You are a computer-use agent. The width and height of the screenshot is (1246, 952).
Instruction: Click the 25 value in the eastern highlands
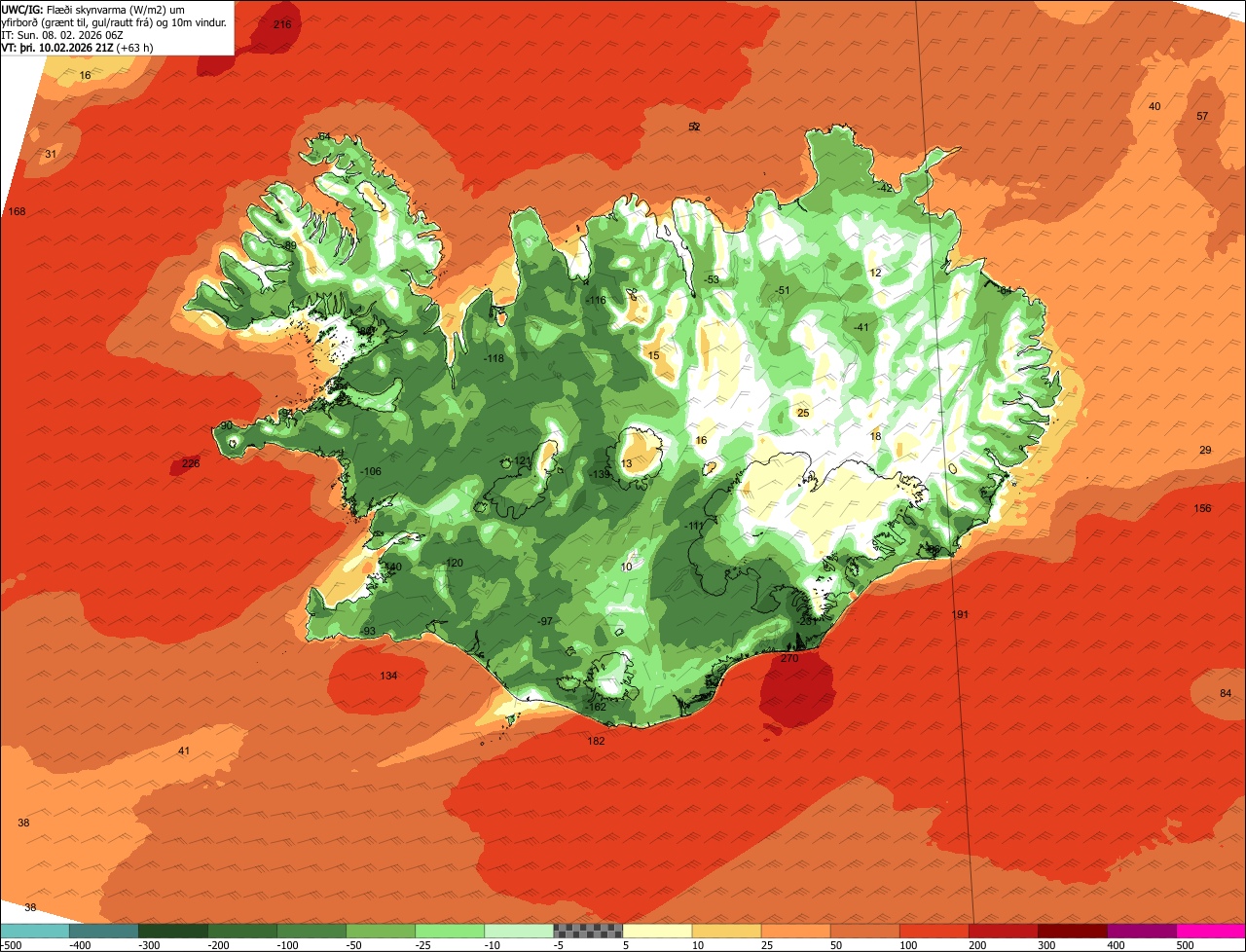coord(803,413)
